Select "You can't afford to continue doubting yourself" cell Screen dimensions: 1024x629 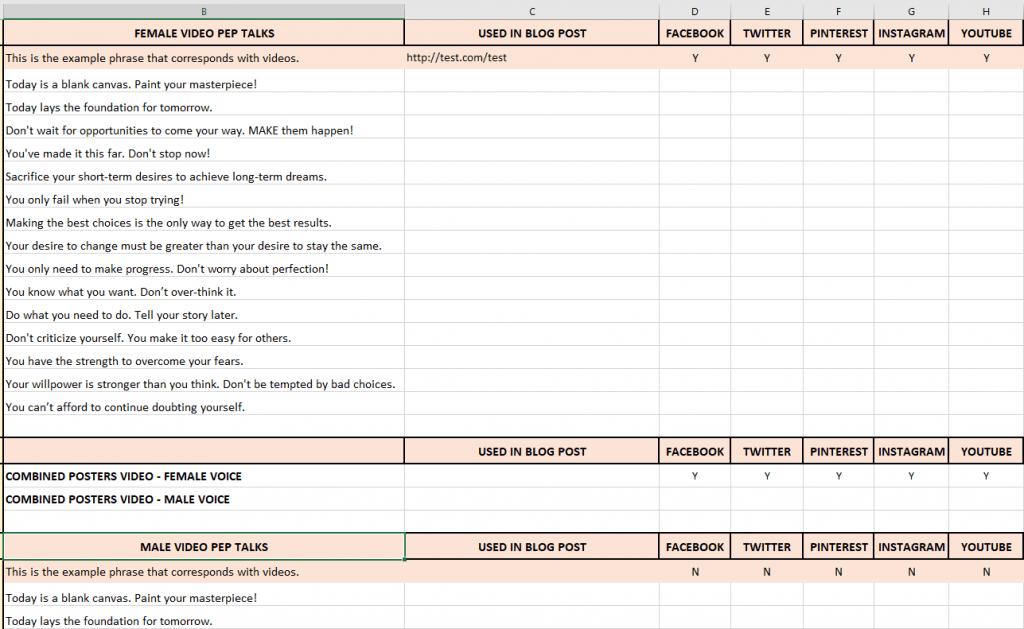pyautogui.click(x=125, y=407)
